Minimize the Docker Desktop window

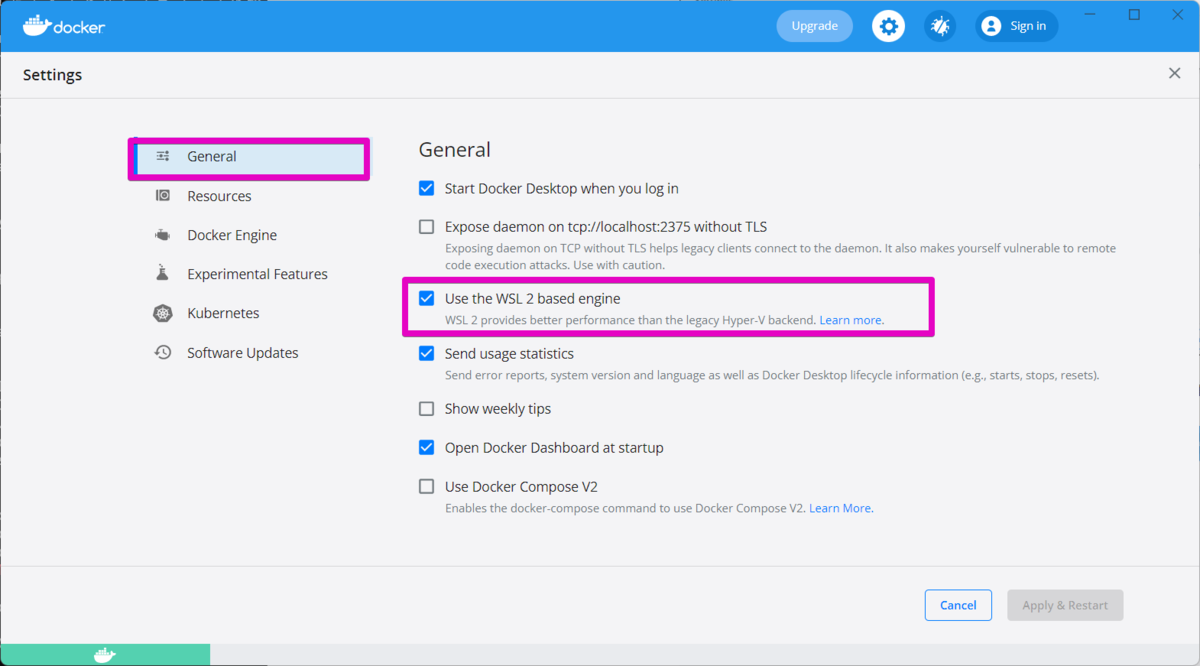pyautogui.click(x=1088, y=15)
